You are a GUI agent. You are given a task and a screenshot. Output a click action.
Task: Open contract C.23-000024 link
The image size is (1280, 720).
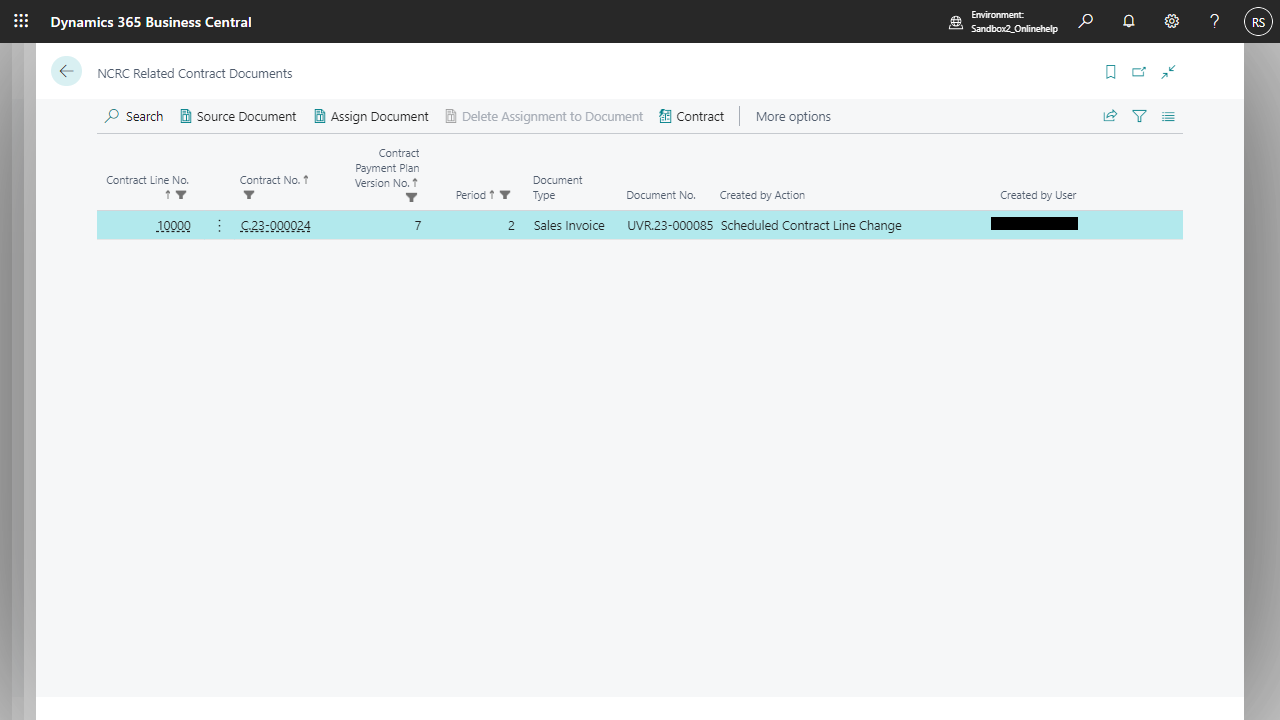click(x=275, y=226)
